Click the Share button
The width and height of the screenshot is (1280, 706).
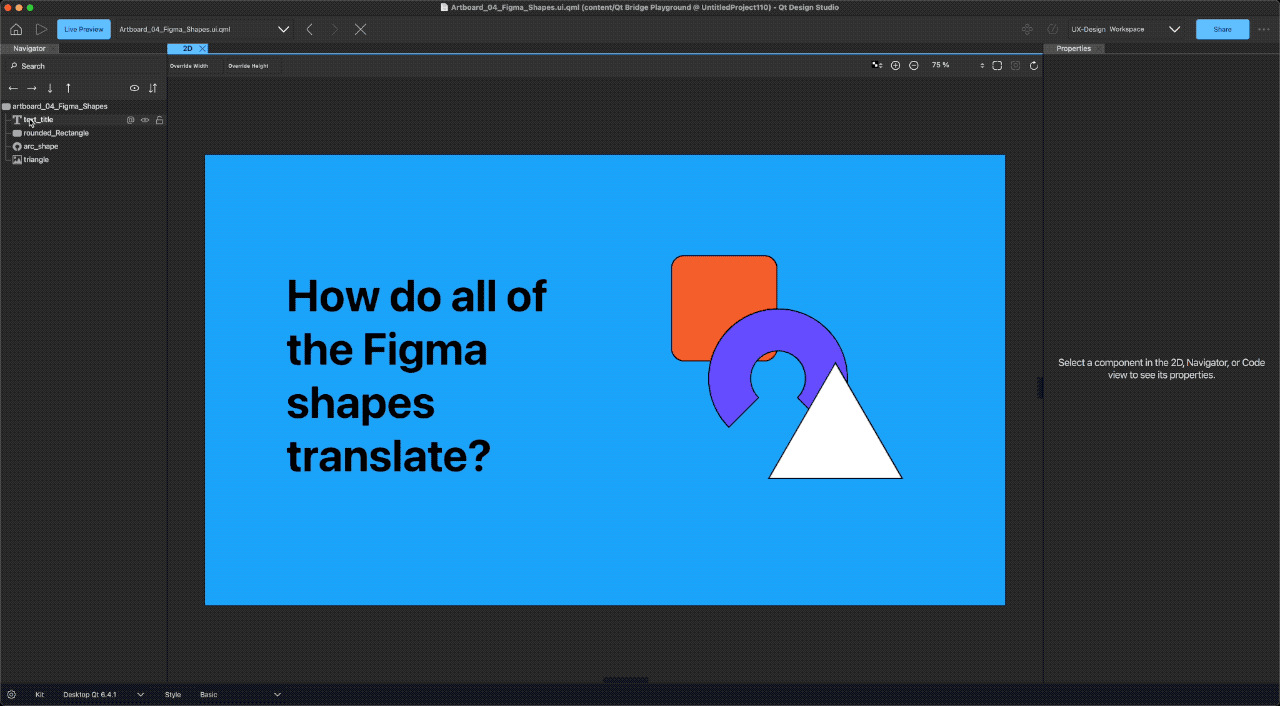click(x=1222, y=29)
